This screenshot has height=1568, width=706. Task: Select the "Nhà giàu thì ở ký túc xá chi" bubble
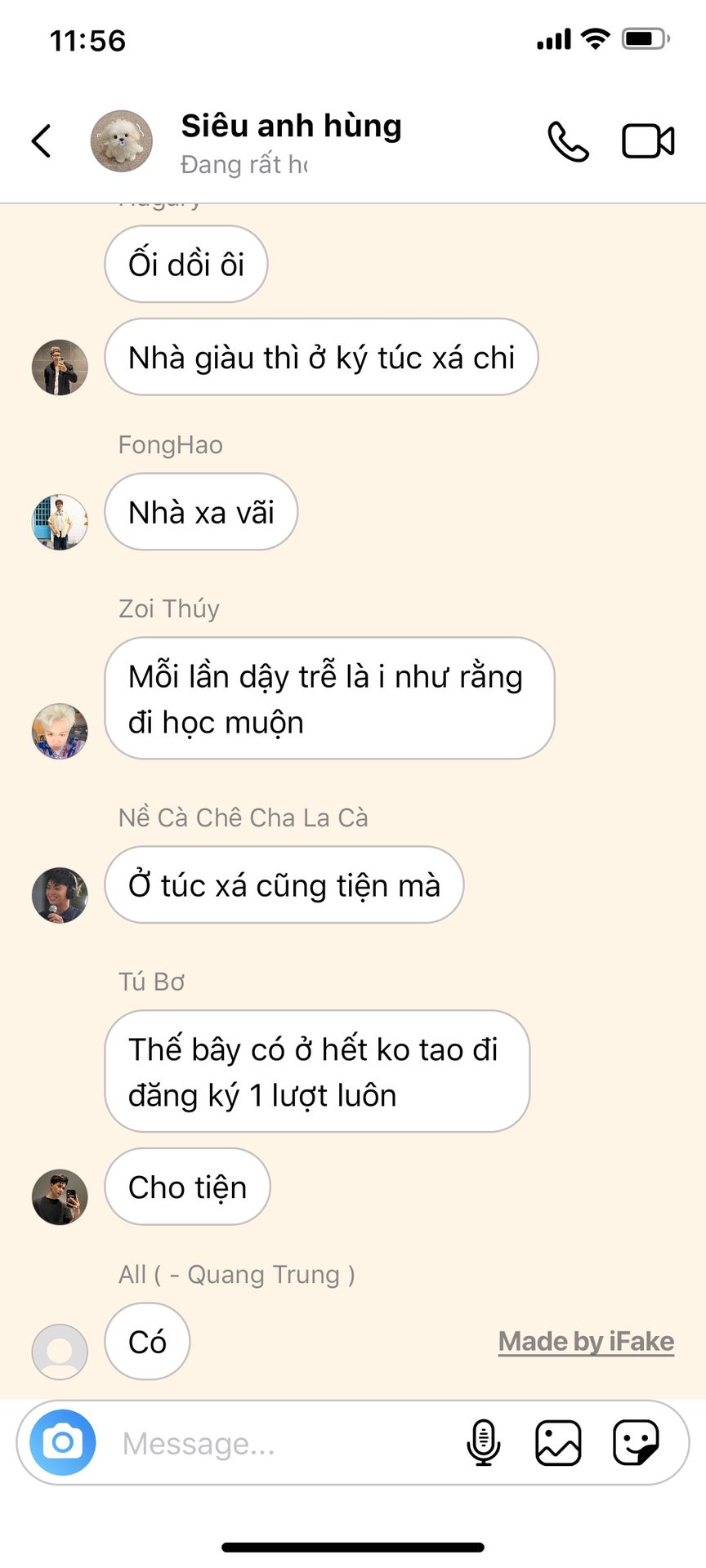point(321,357)
